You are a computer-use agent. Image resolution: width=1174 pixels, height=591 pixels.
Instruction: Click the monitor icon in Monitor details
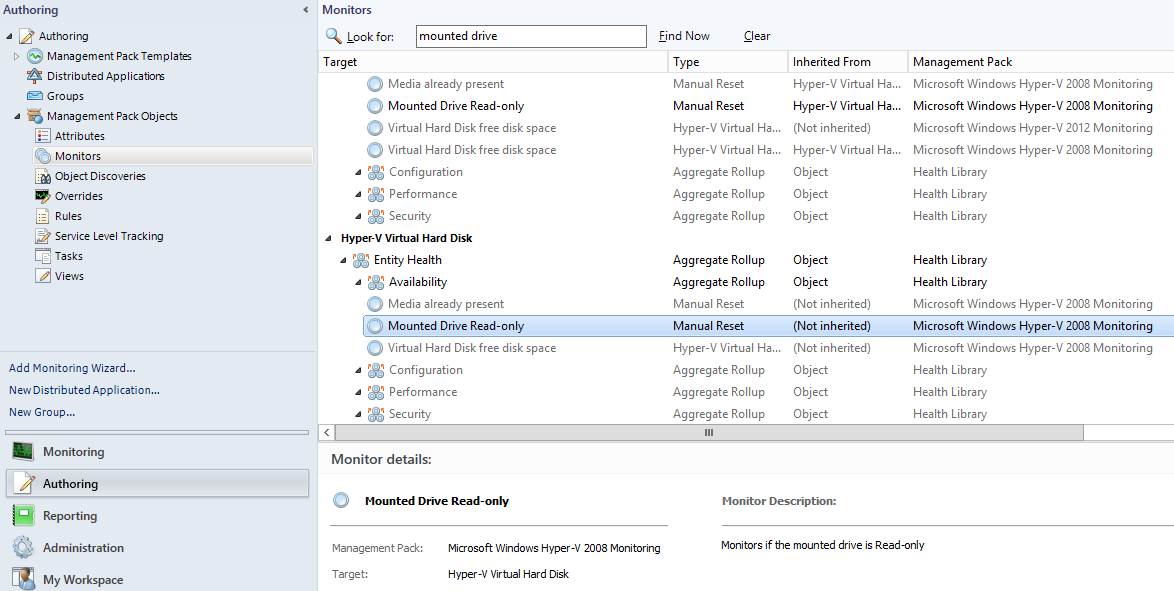341,500
